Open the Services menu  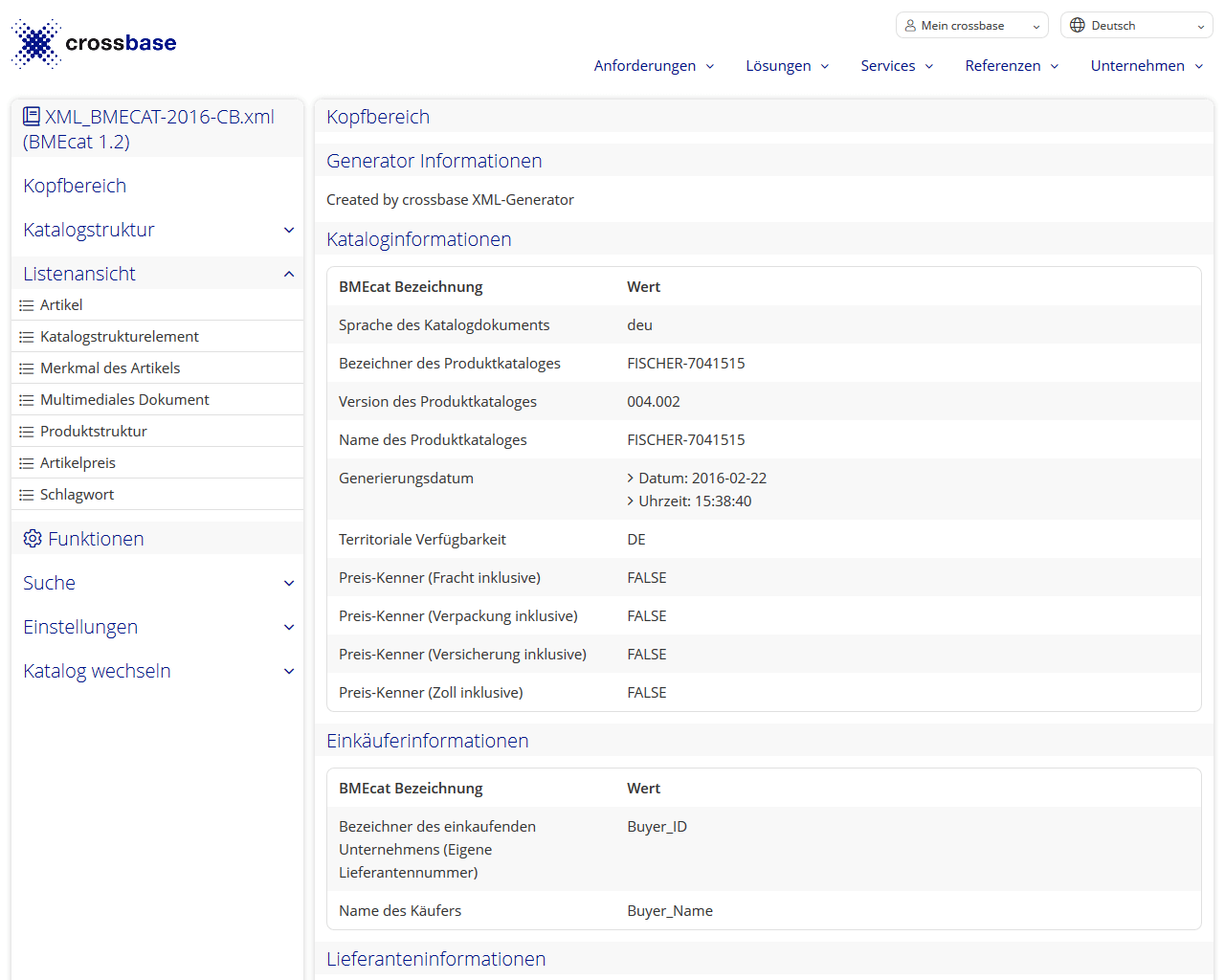click(897, 66)
